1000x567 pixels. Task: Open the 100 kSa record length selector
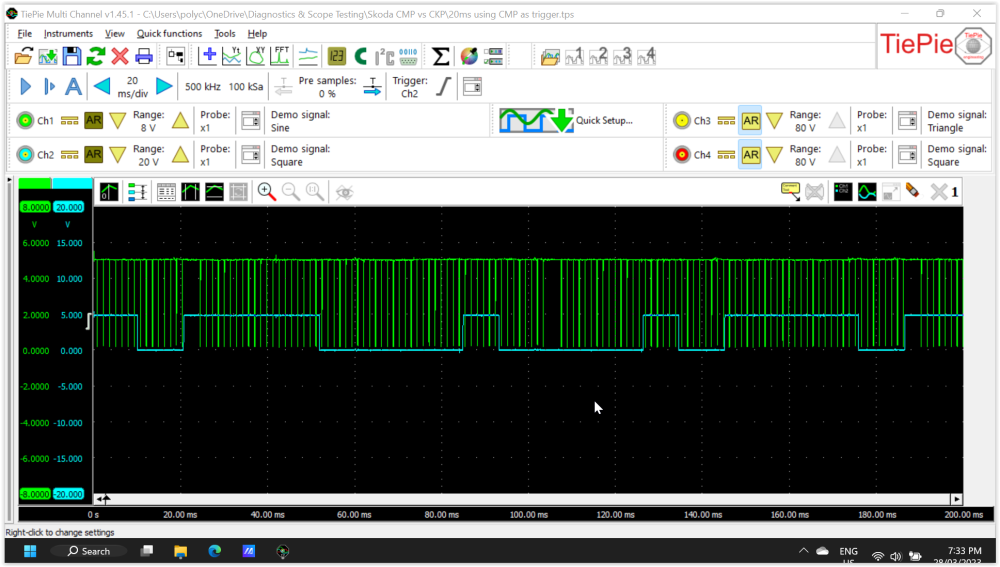(246, 87)
